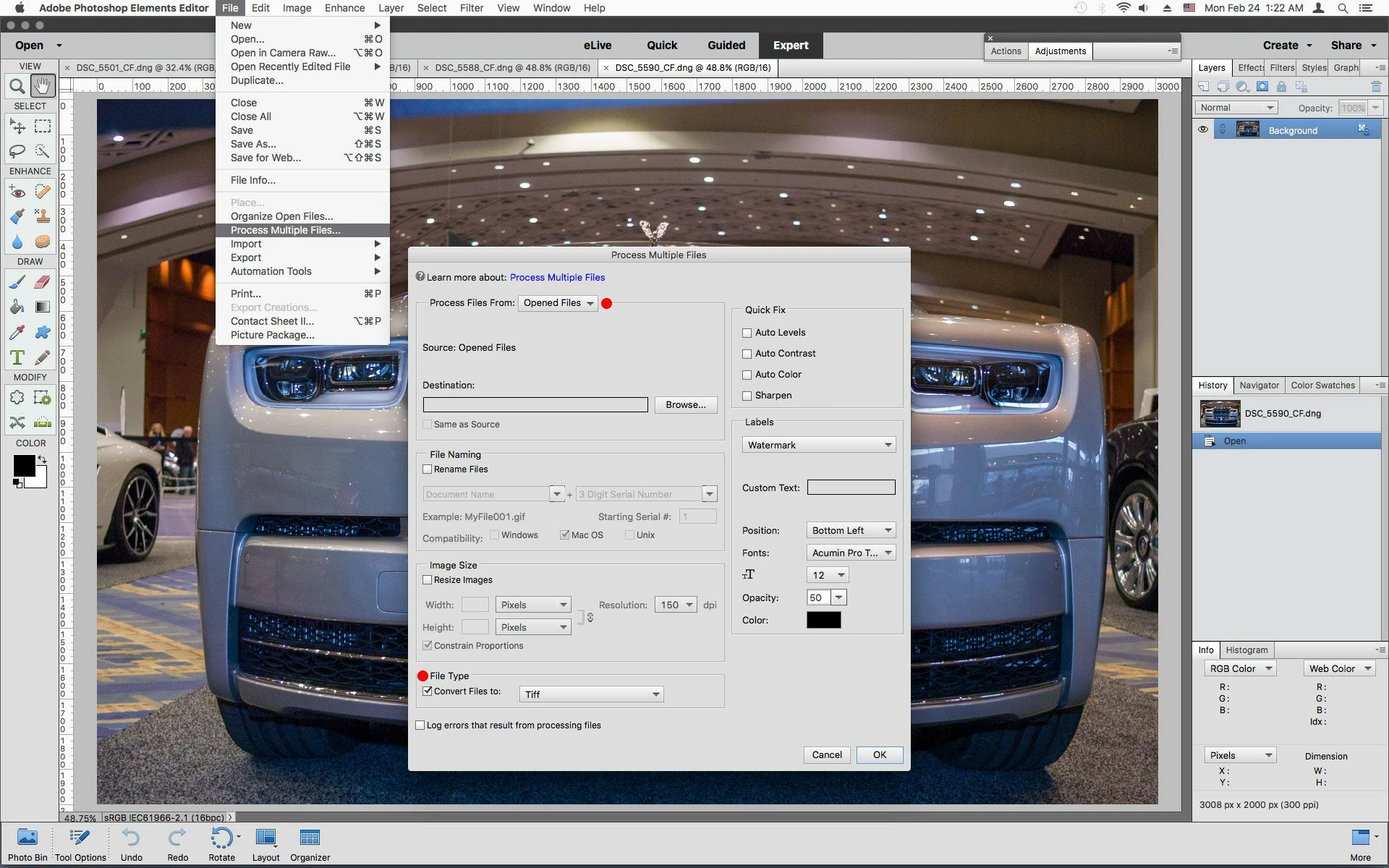Open the Process Files From dropdown
1389x868 pixels.
pos(558,303)
